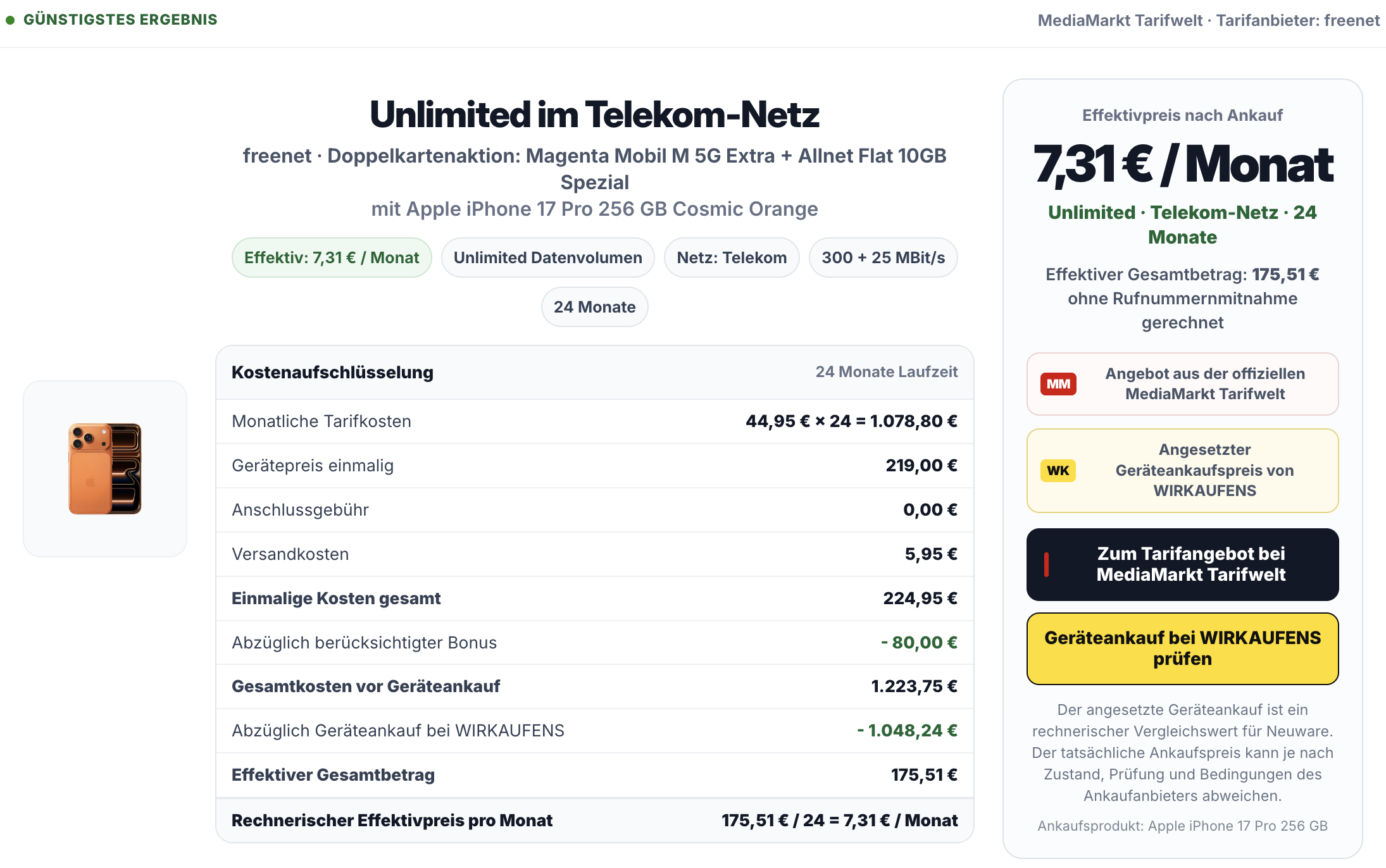Click mit Apple iPhone 17 Pro 256 GB Cosmic Orange

pyautogui.click(x=595, y=209)
